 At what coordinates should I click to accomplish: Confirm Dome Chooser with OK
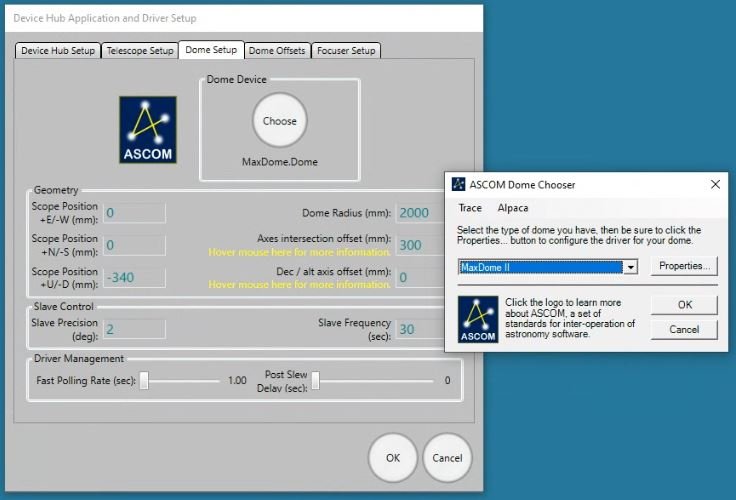point(684,305)
